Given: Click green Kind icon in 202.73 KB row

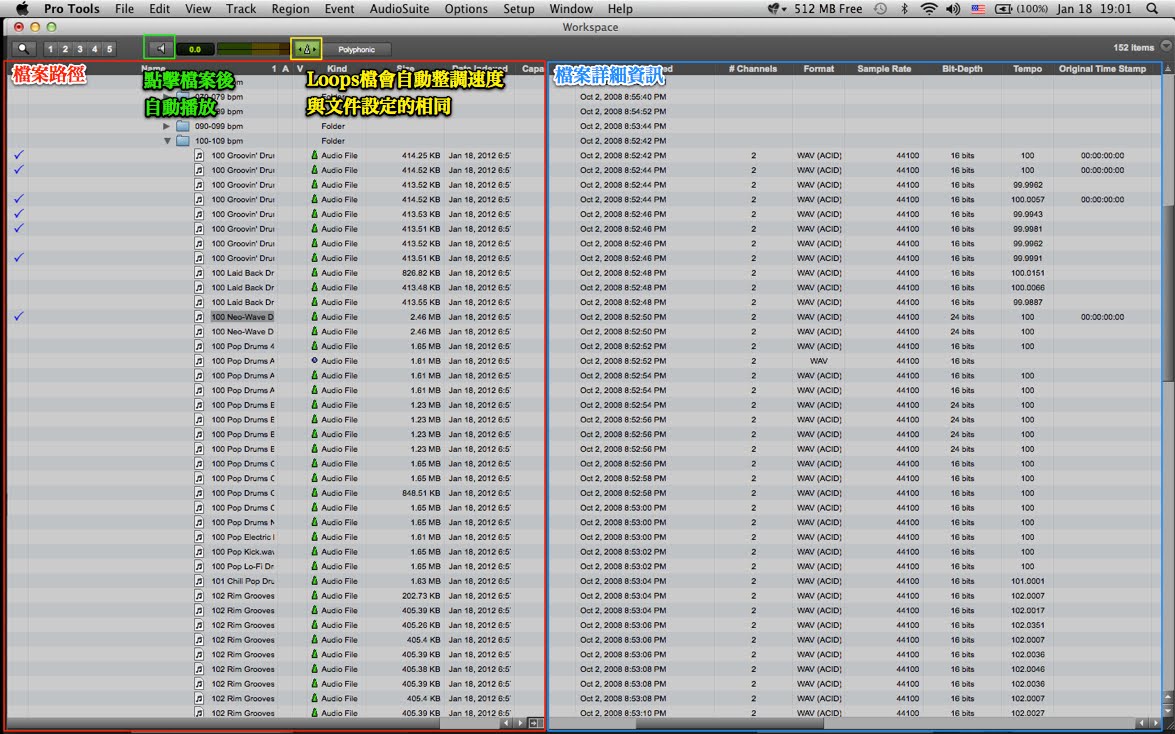Looking at the screenshot, I should pos(315,595).
